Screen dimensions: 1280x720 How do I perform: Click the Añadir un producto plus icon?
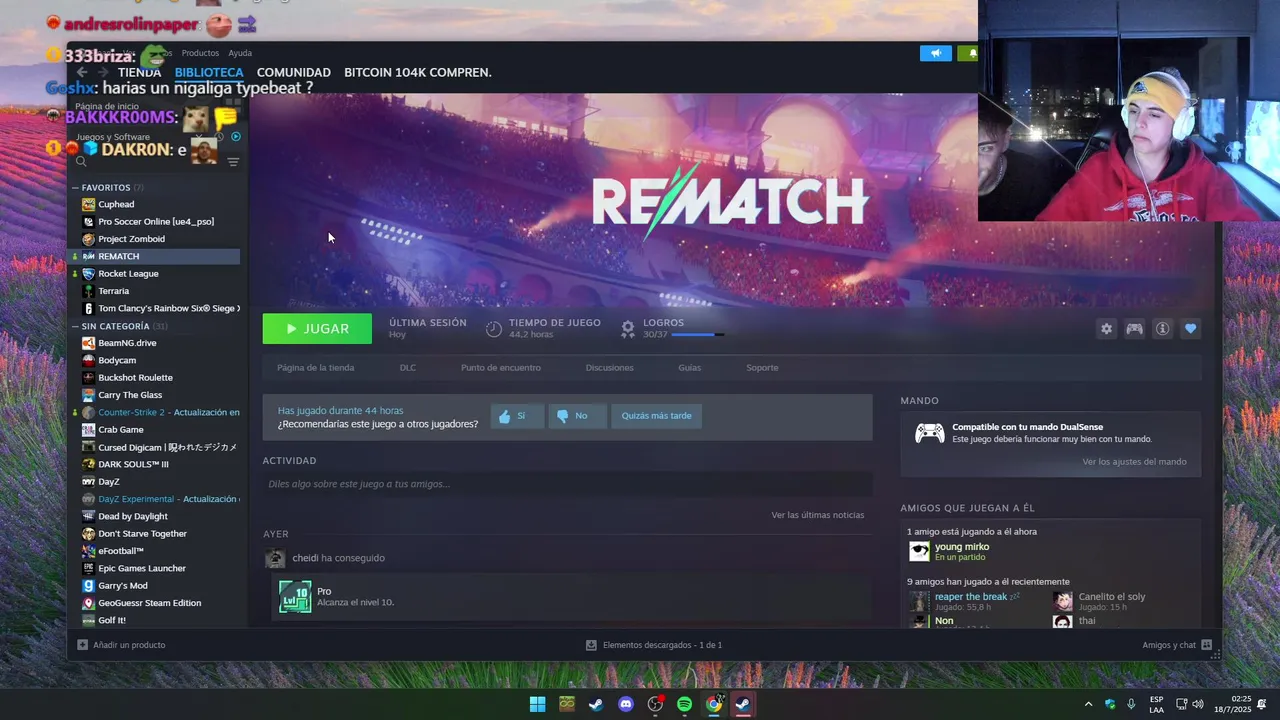pos(83,645)
